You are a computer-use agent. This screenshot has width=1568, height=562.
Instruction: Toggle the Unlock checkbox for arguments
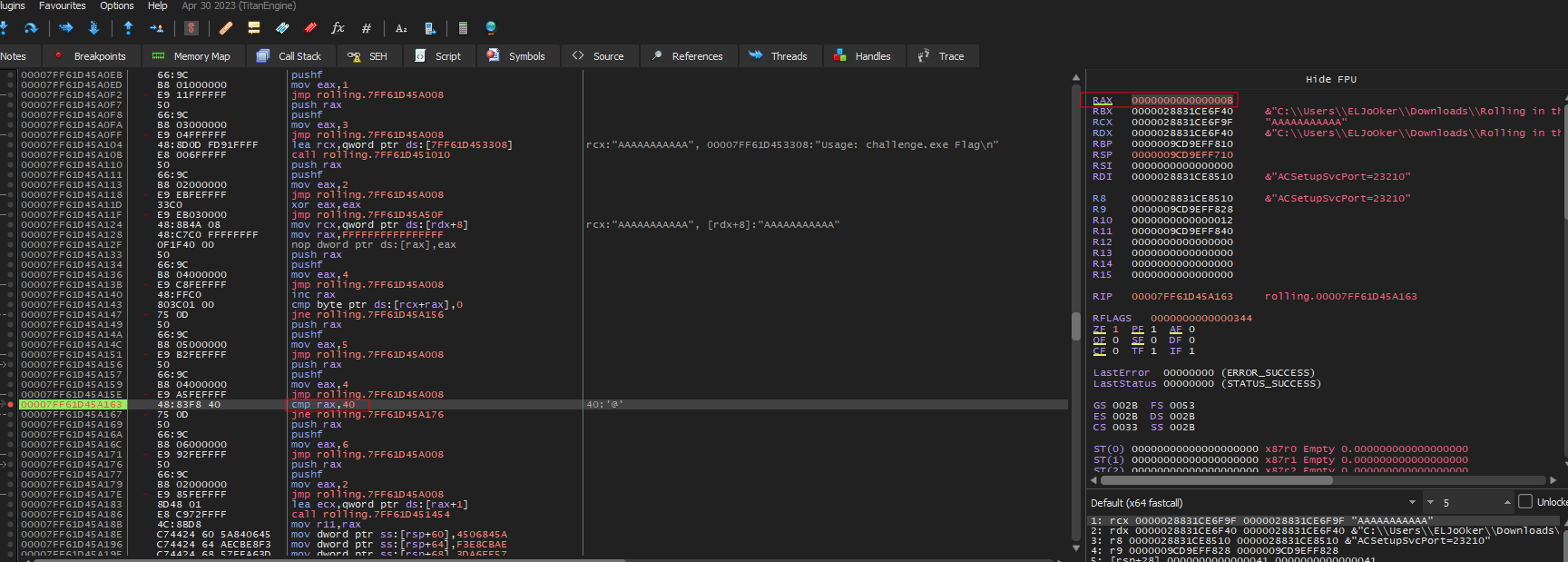(1525, 502)
